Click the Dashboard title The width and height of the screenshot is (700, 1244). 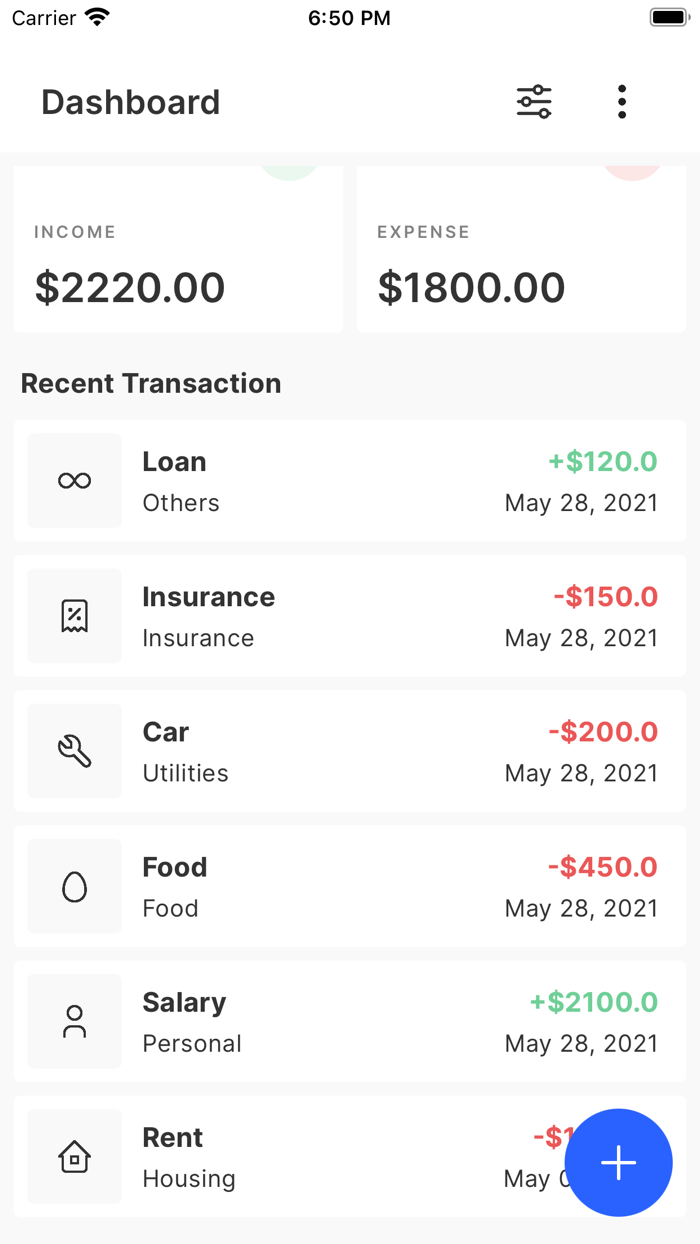tap(130, 101)
